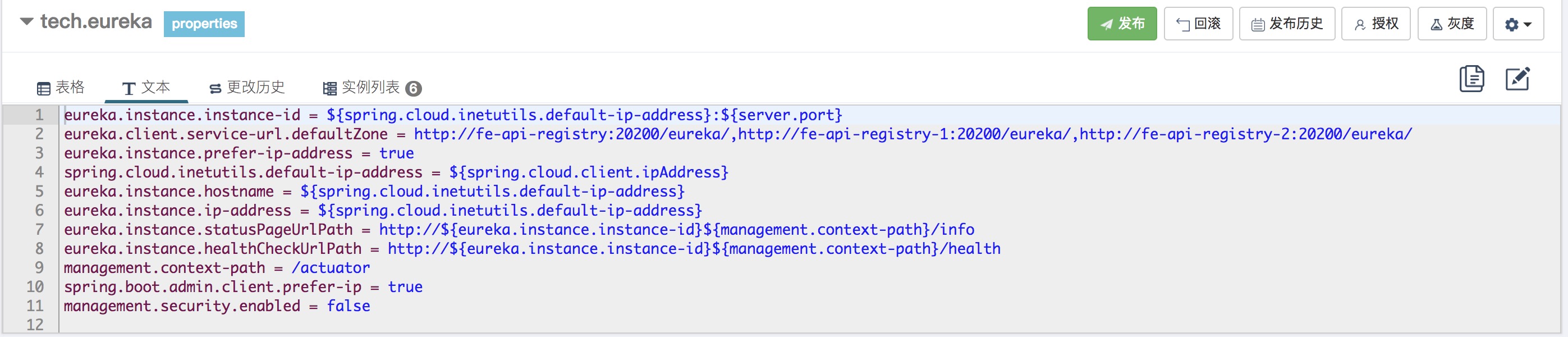Open 发布历史 release history

click(1286, 24)
